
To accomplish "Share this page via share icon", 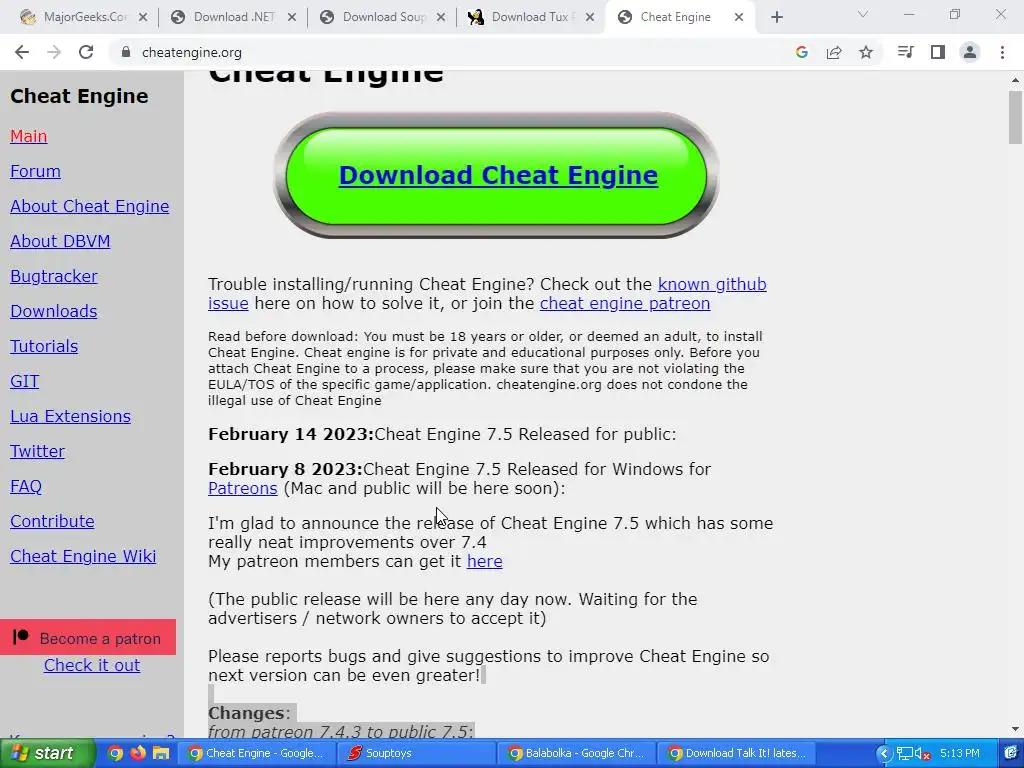I will pyautogui.click(x=833, y=52).
